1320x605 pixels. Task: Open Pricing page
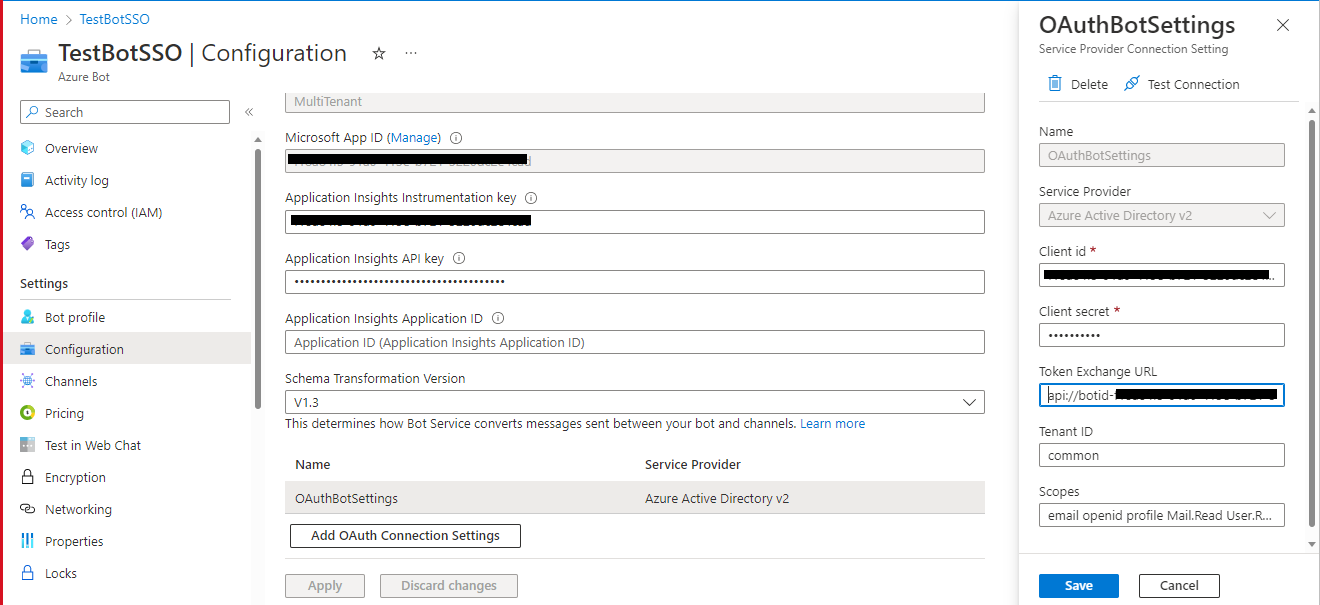pos(64,413)
